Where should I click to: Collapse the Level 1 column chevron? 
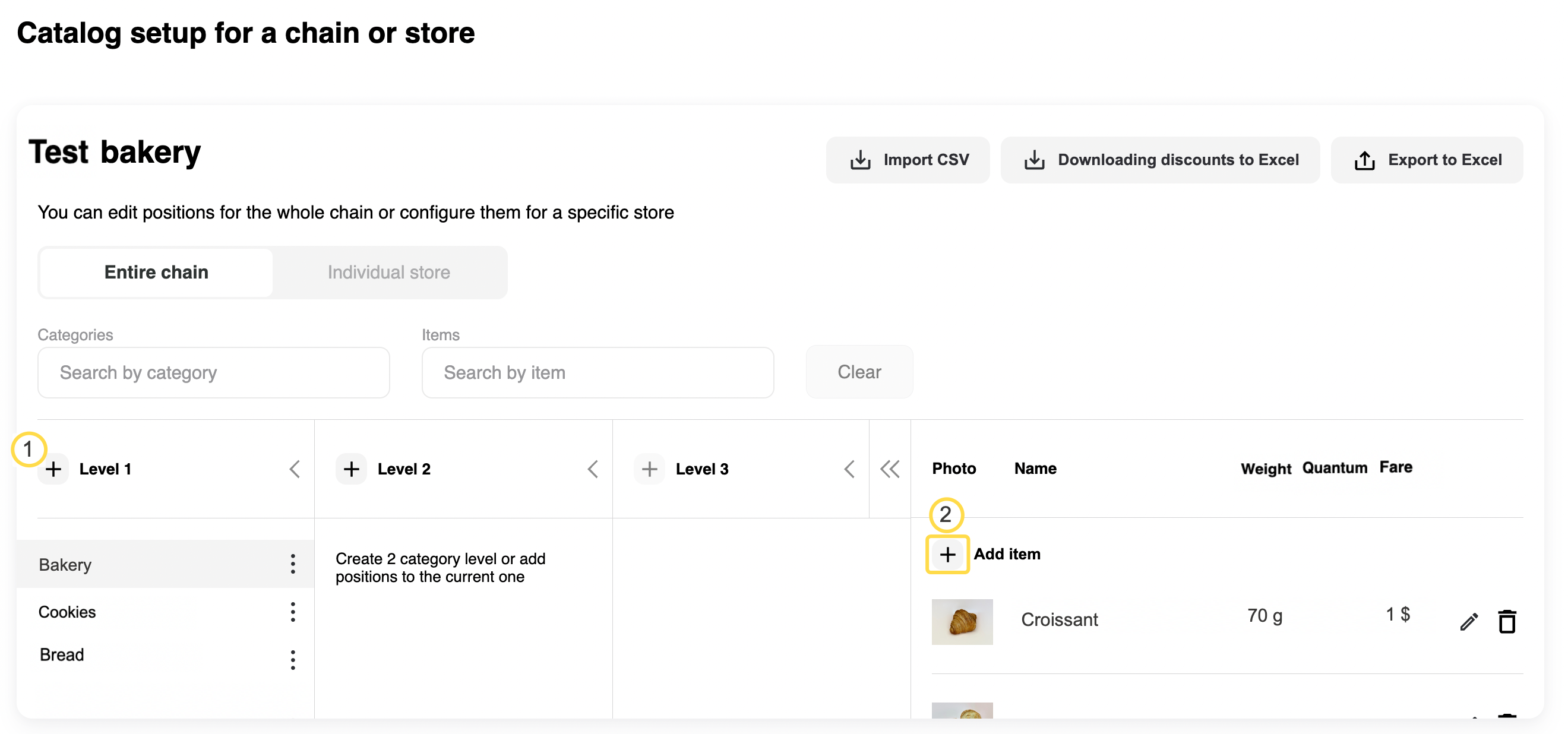point(295,469)
